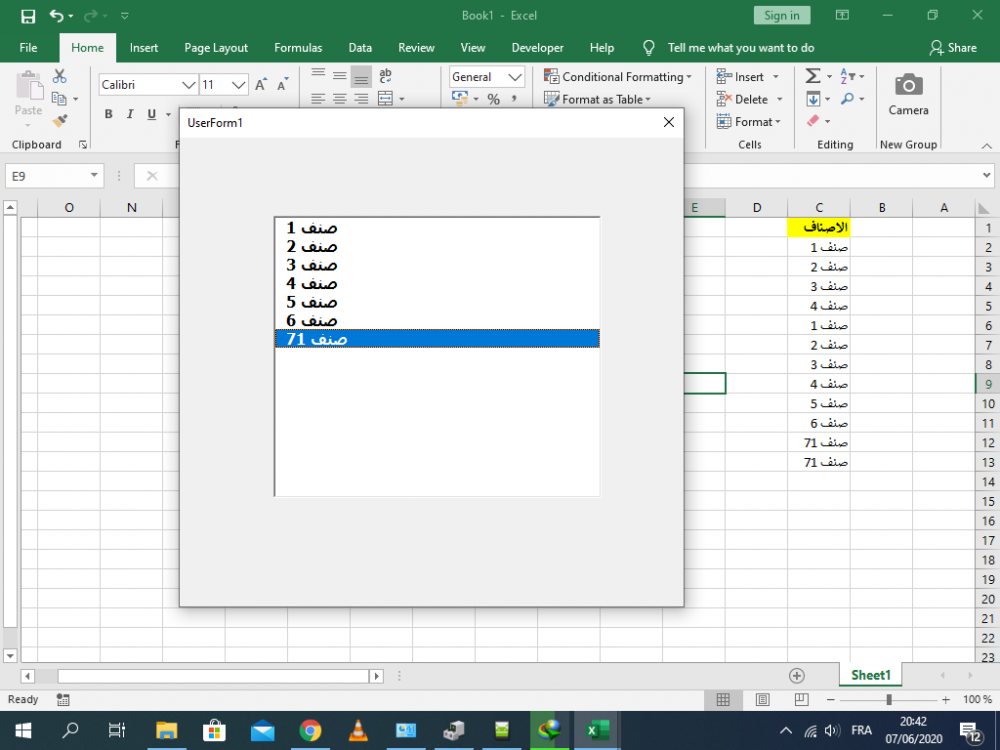Click the Format Painter brush icon
1000x750 pixels.
tap(60, 121)
